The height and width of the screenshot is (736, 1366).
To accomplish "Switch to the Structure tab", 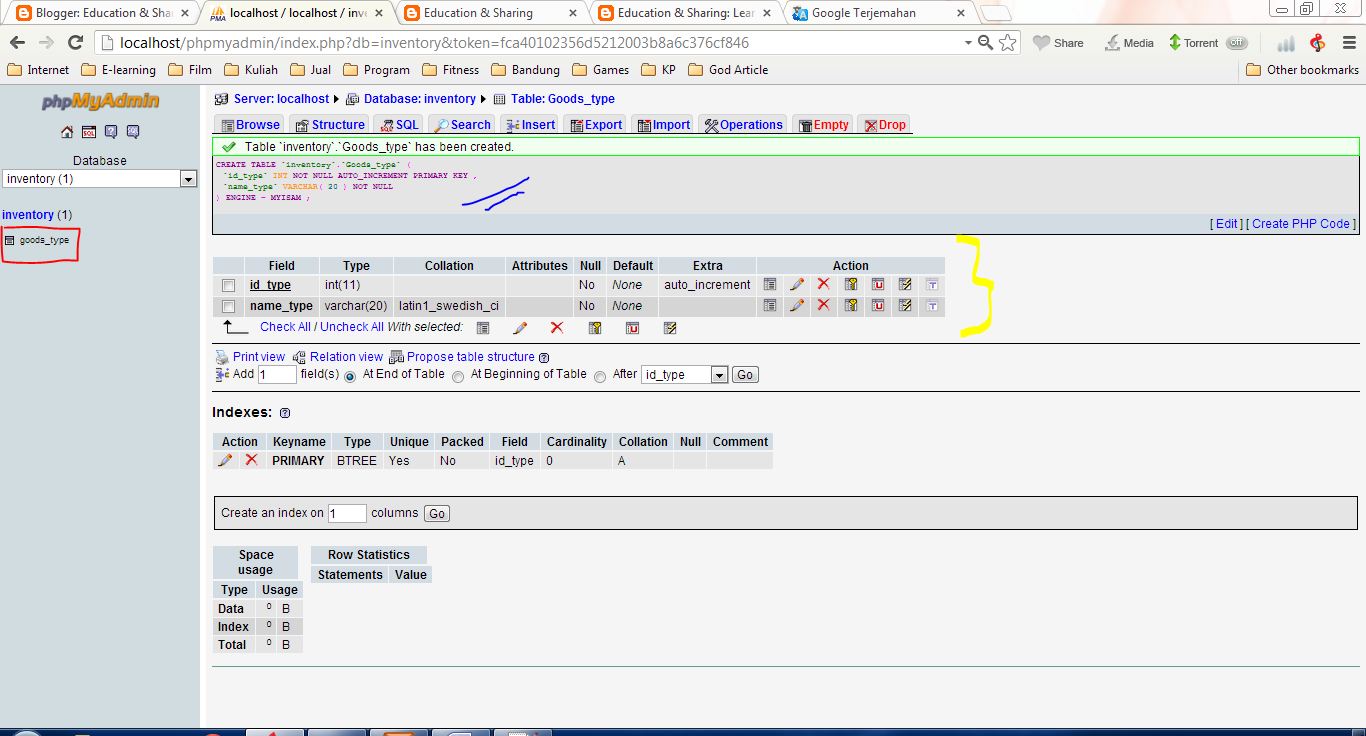I will [330, 124].
